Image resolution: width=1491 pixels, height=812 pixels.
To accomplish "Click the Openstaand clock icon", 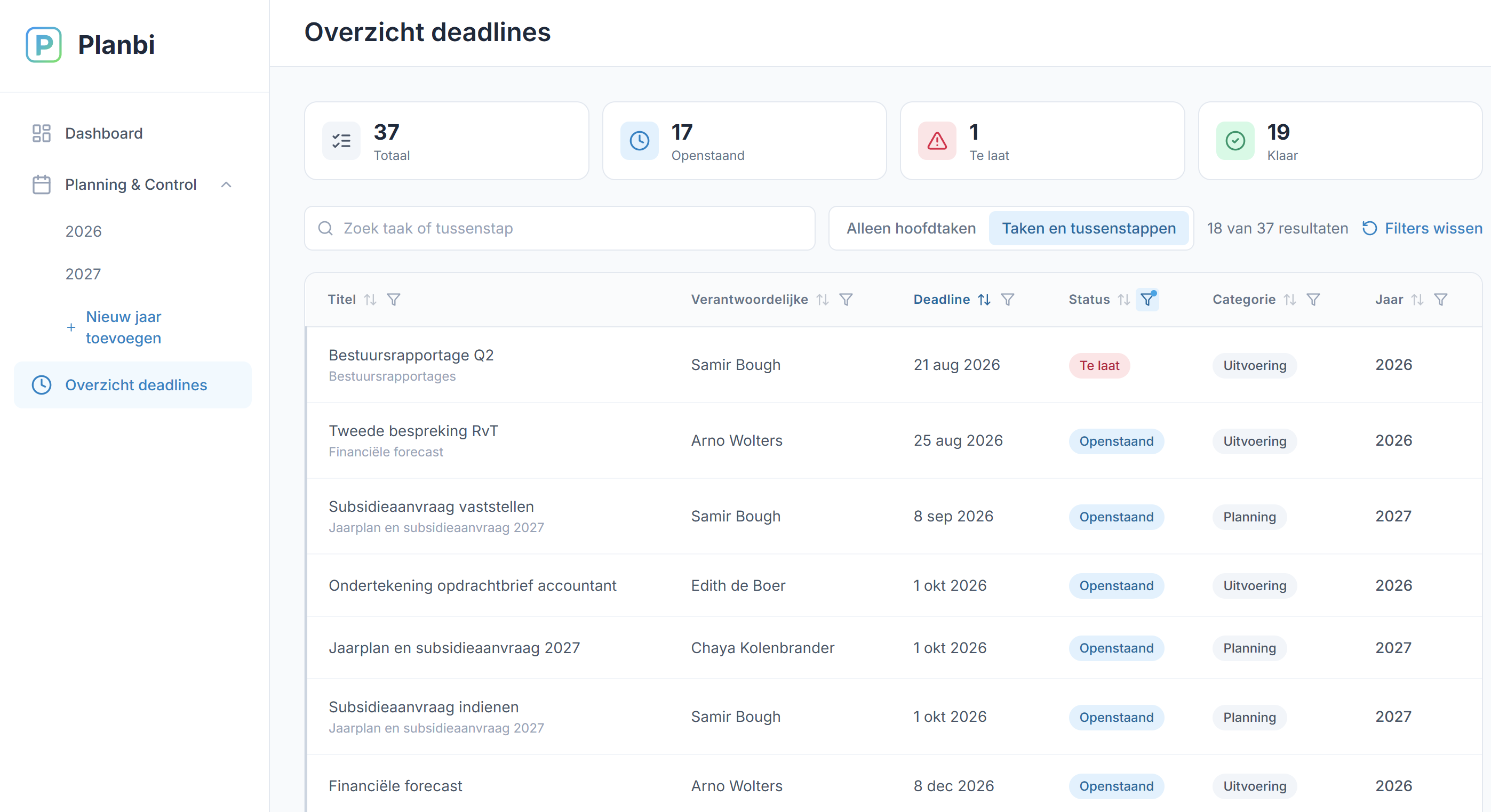I will click(x=639, y=141).
